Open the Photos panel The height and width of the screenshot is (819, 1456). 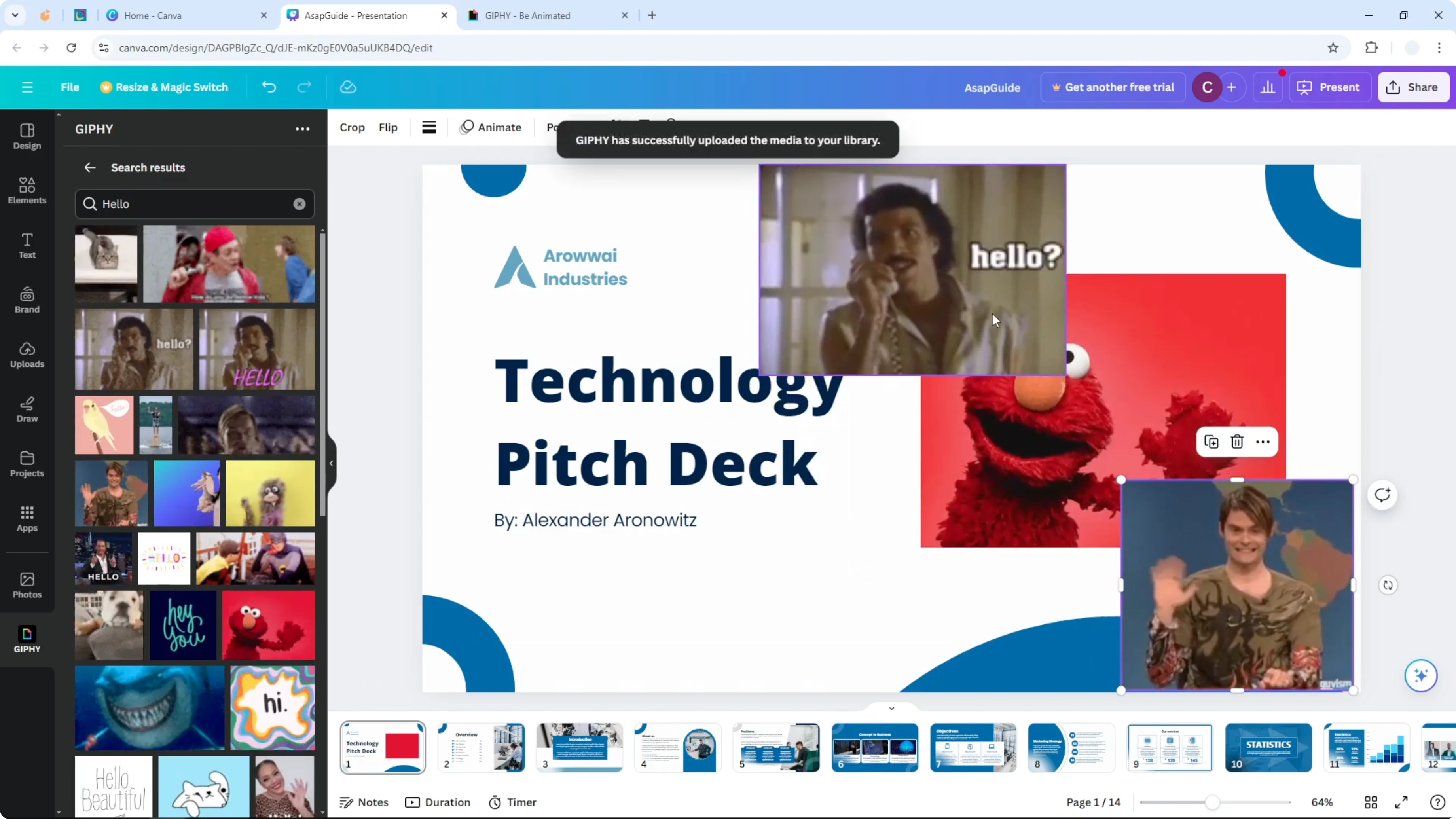(x=27, y=586)
